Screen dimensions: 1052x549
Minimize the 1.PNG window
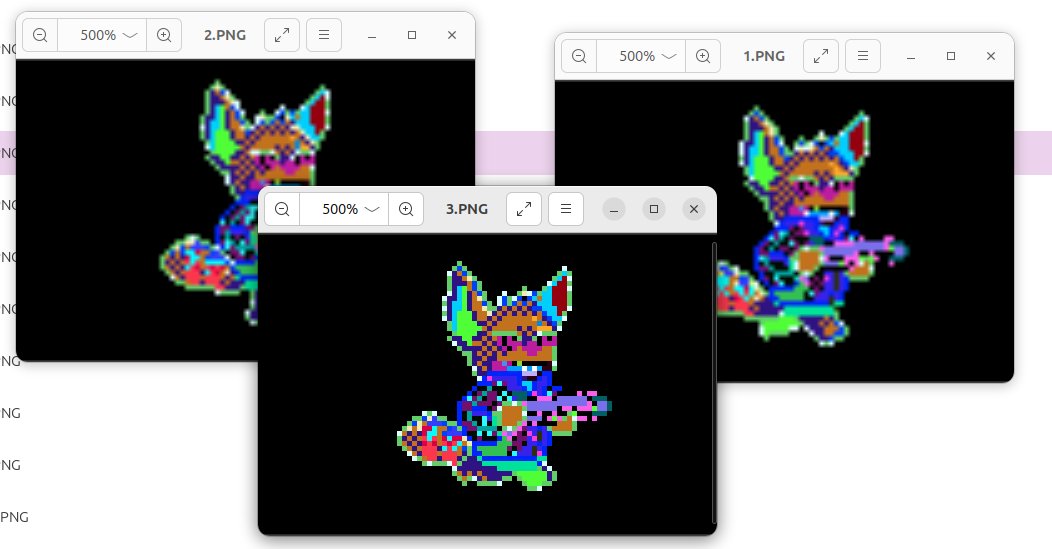[x=910, y=56]
